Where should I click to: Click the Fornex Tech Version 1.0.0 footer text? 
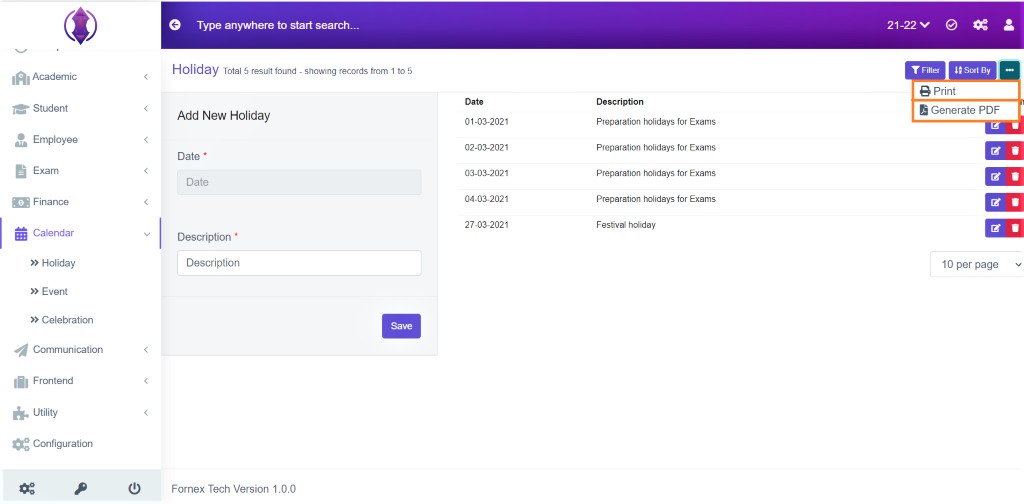point(233,489)
